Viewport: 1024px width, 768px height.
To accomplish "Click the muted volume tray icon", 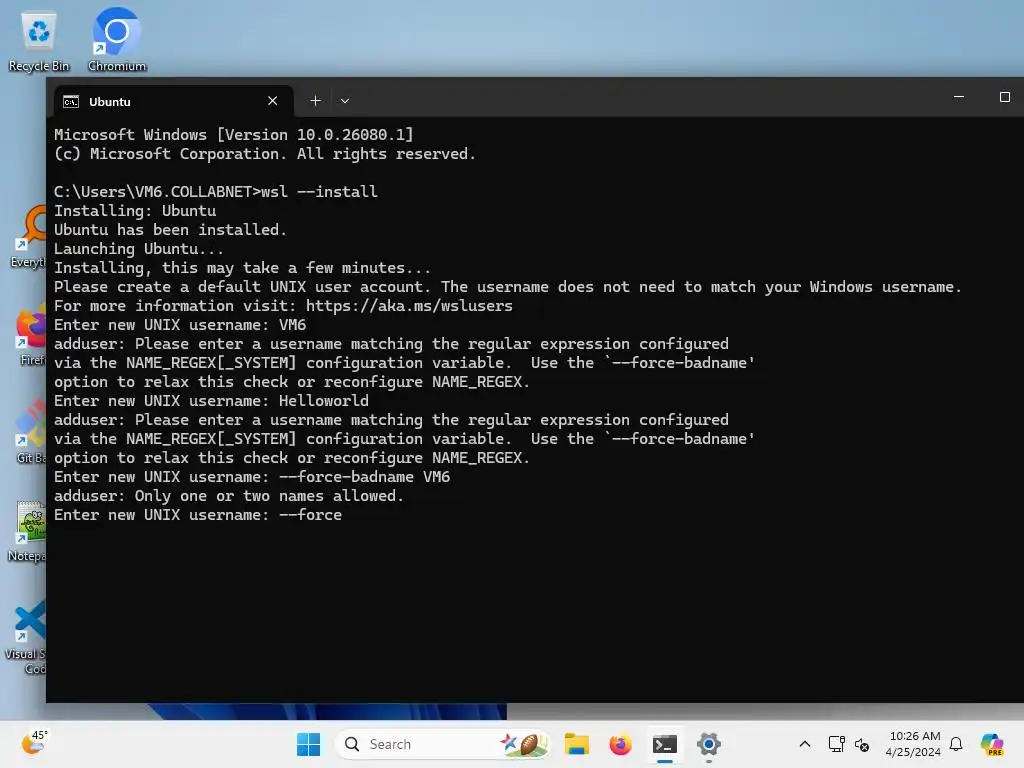I will point(862,744).
